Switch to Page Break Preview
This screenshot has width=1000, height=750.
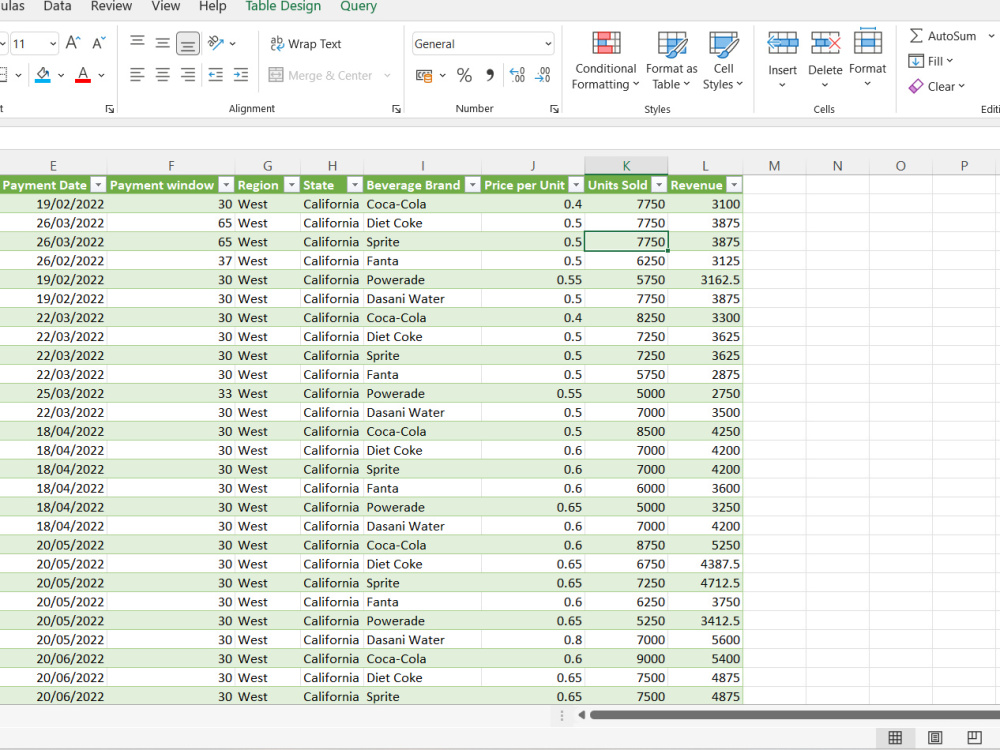coord(974,738)
